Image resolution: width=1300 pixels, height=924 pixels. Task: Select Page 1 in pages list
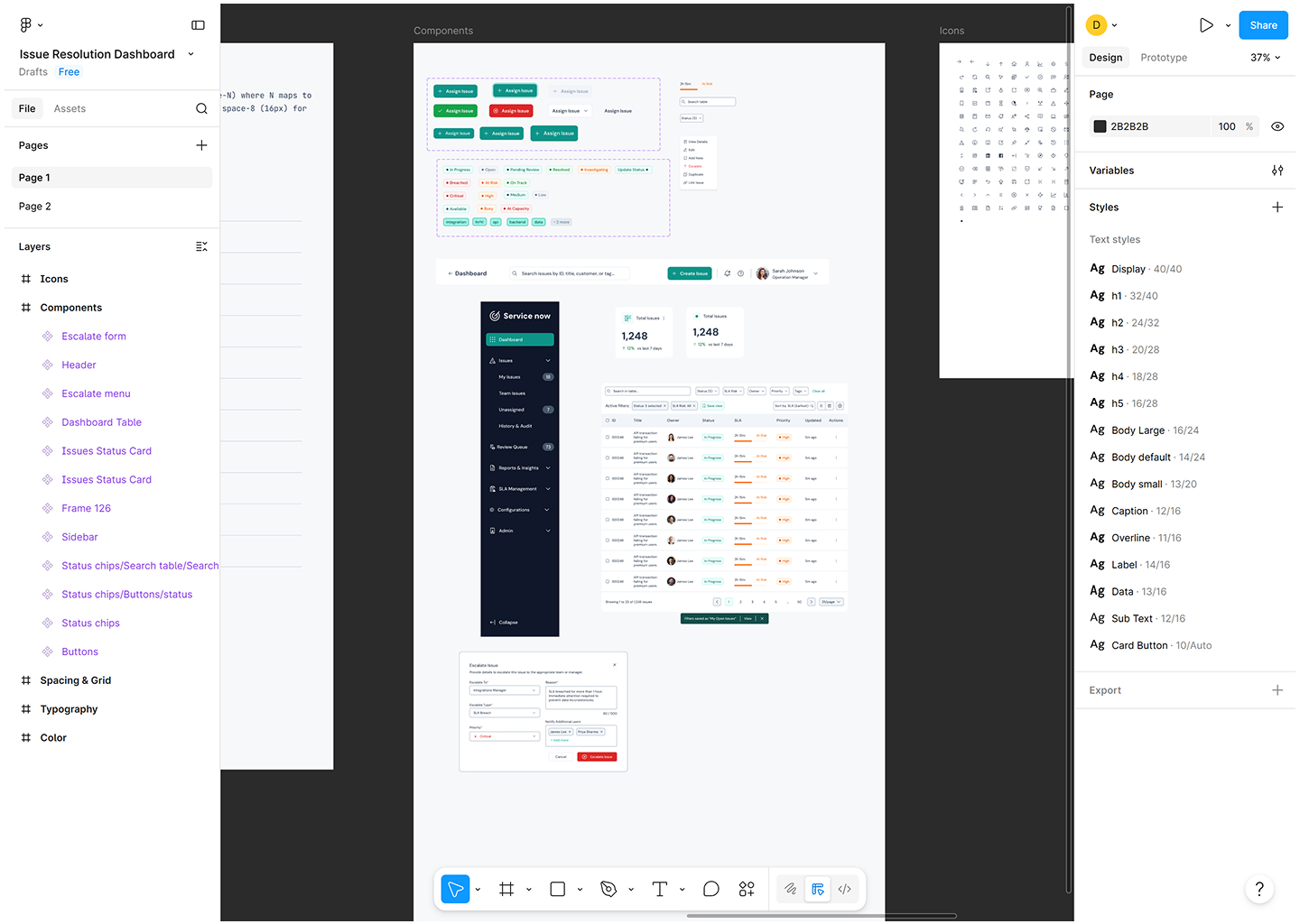(x=112, y=178)
